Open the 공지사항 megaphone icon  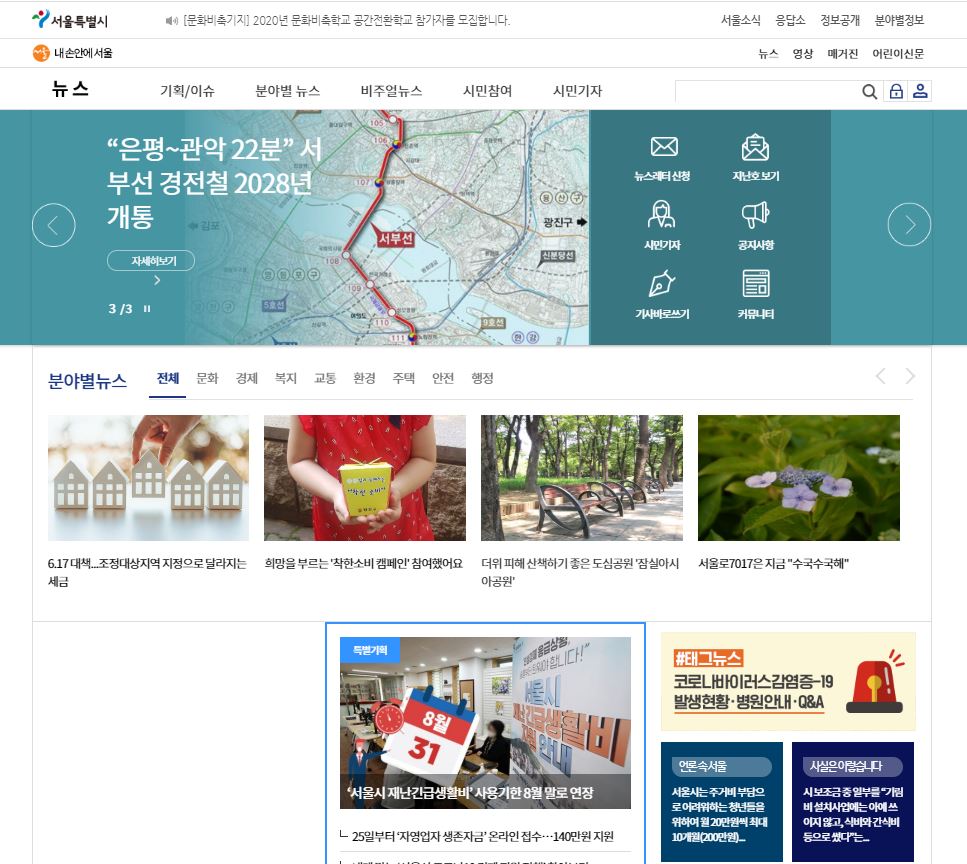tap(755, 215)
